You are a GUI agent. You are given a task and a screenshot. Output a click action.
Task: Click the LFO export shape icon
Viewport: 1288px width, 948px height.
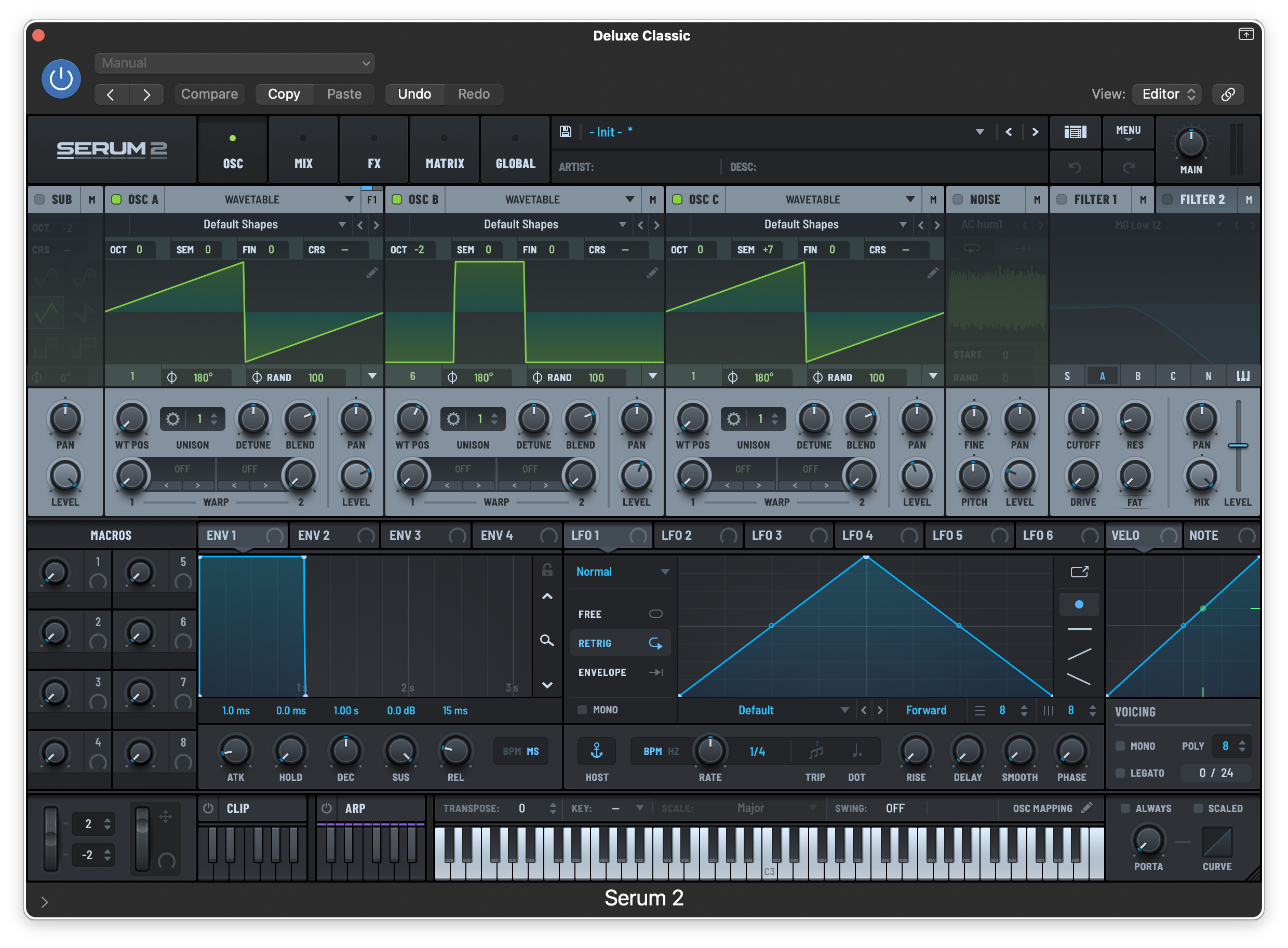(x=1079, y=572)
